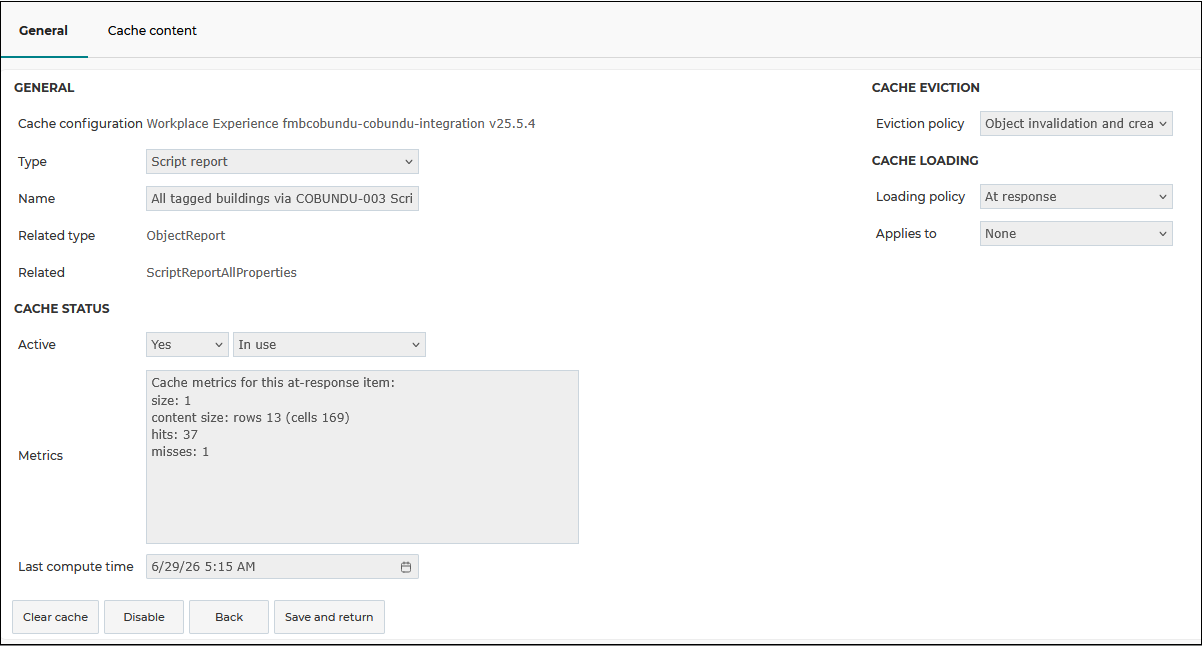Switch to the Cache content tab
Screen dimensions: 1202x646
(x=152, y=30)
